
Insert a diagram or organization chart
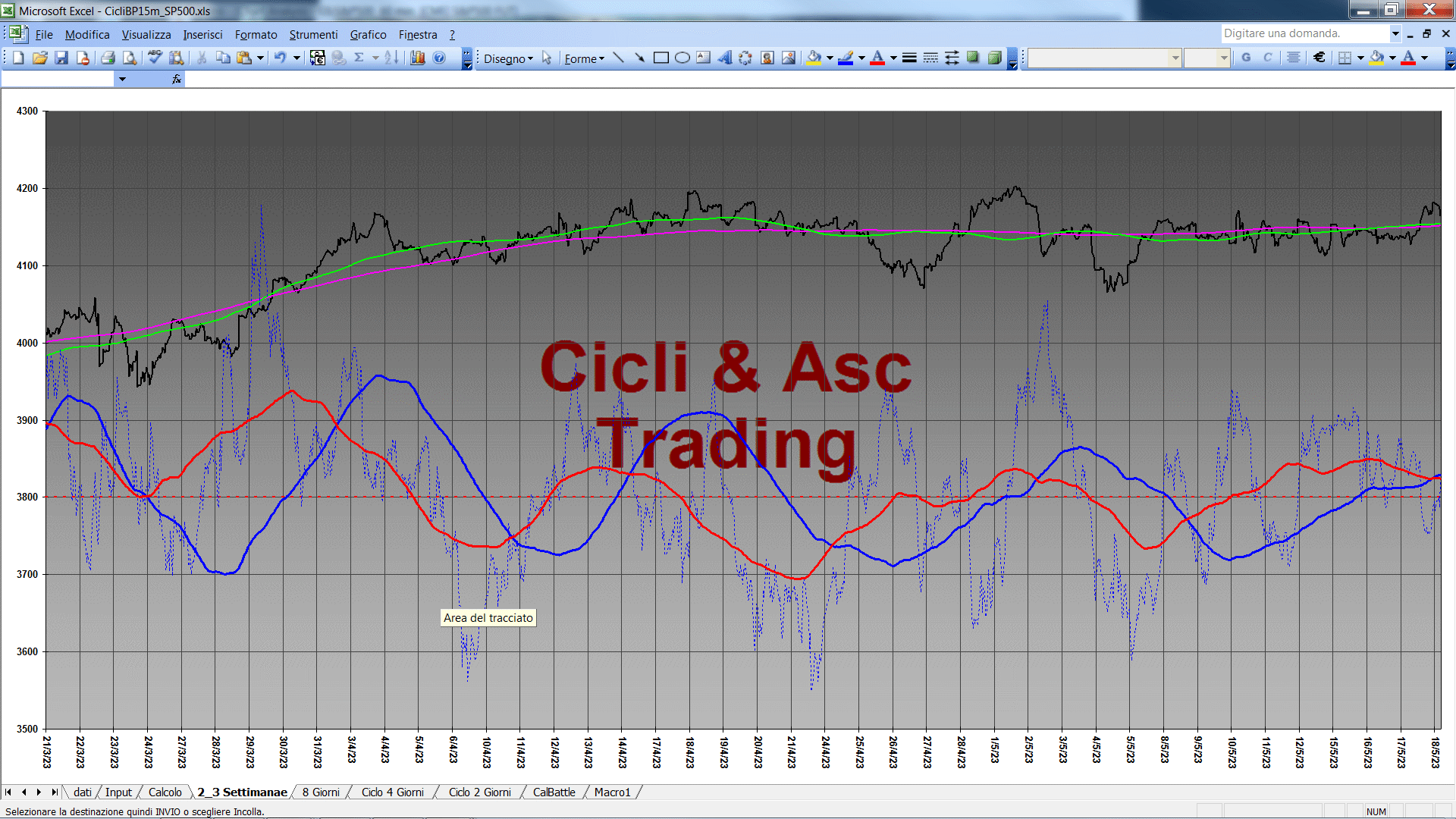(x=746, y=58)
